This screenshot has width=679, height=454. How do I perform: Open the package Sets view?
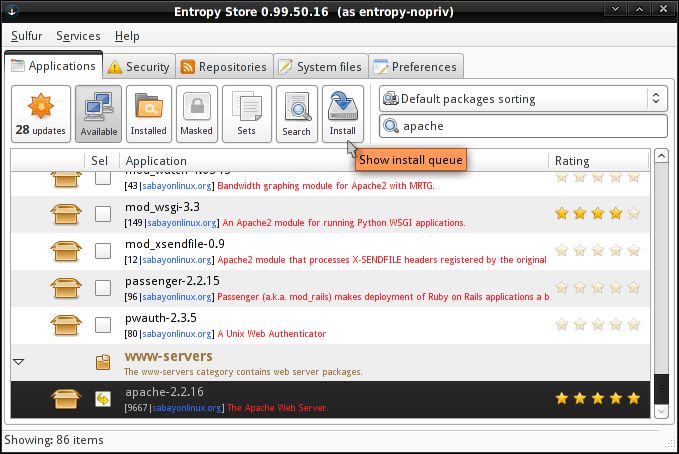(x=246, y=114)
